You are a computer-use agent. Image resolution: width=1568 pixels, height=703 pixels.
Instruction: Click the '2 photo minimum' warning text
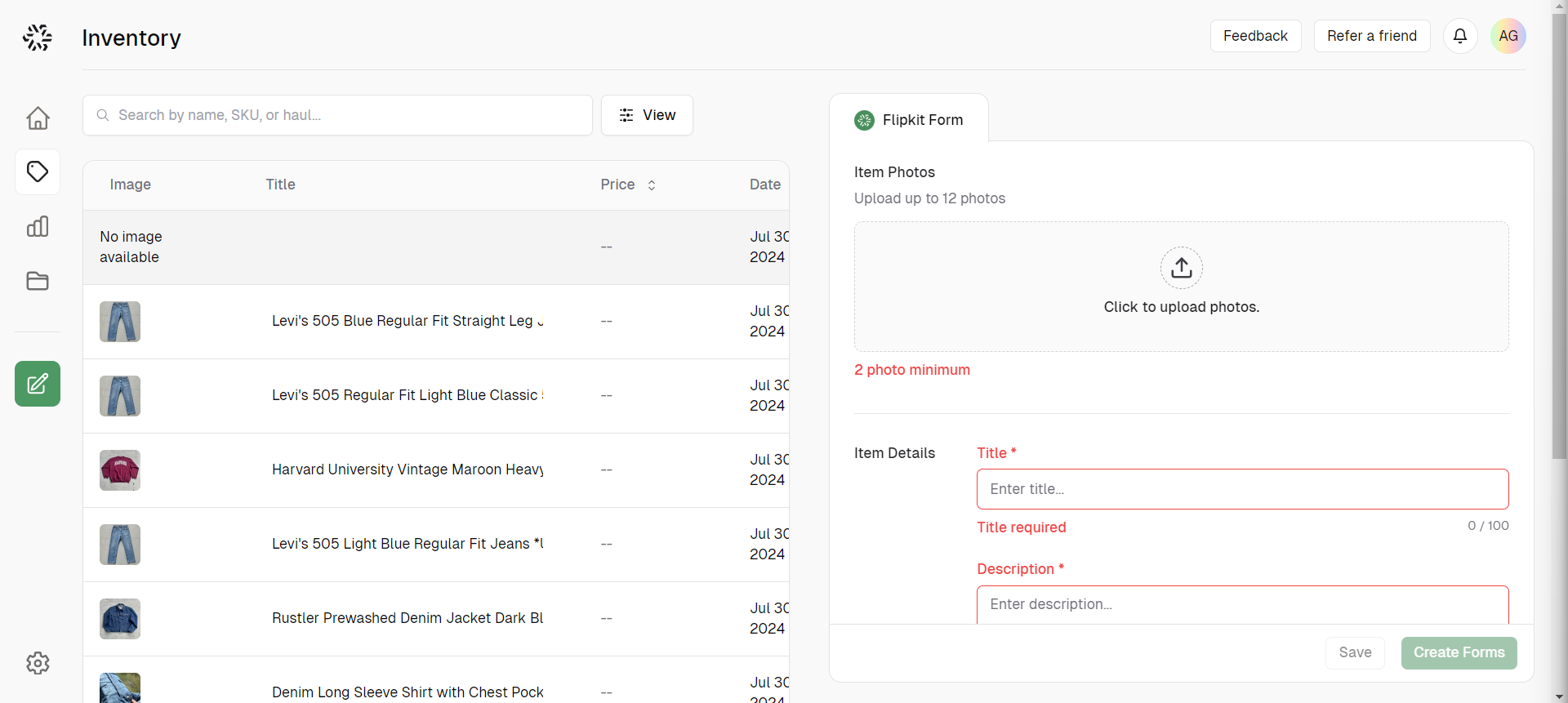click(912, 370)
